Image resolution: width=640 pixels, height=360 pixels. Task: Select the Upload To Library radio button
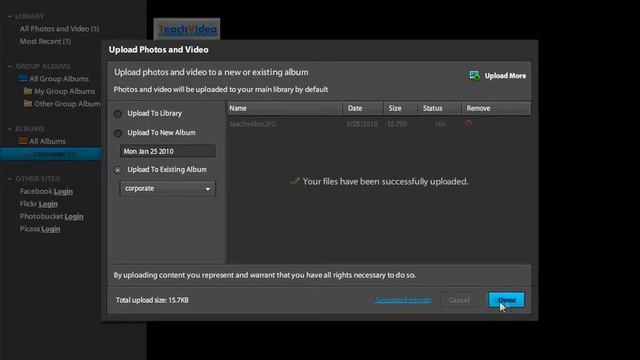118,114
